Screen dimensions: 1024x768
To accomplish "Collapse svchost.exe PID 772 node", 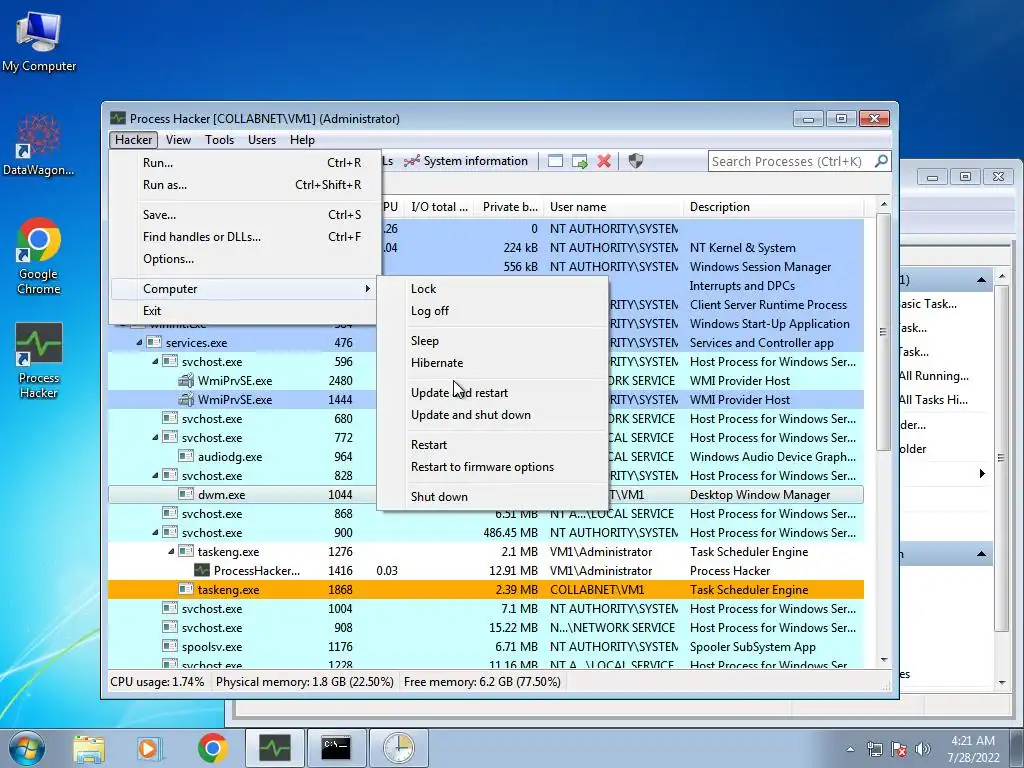I will (x=155, y=438).
